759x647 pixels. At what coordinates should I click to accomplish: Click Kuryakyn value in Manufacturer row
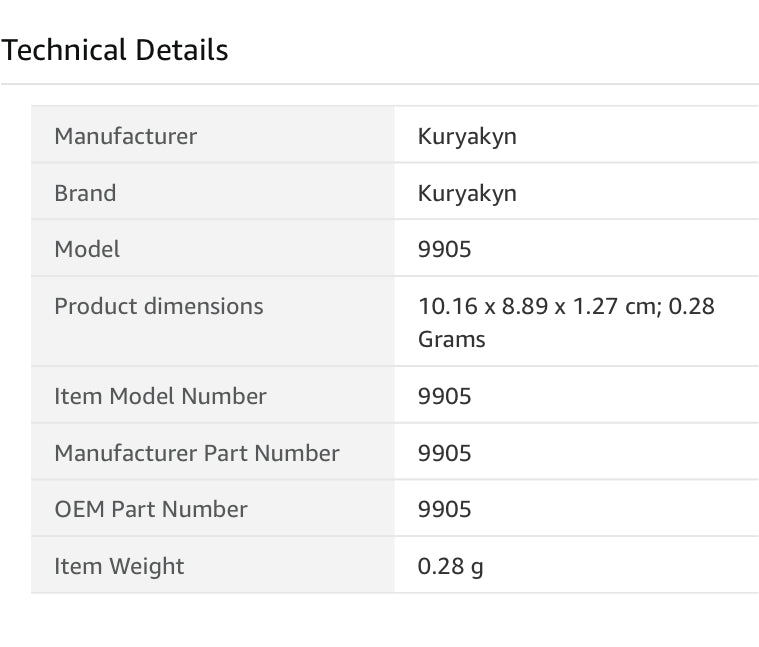click(x=467, y=136)
